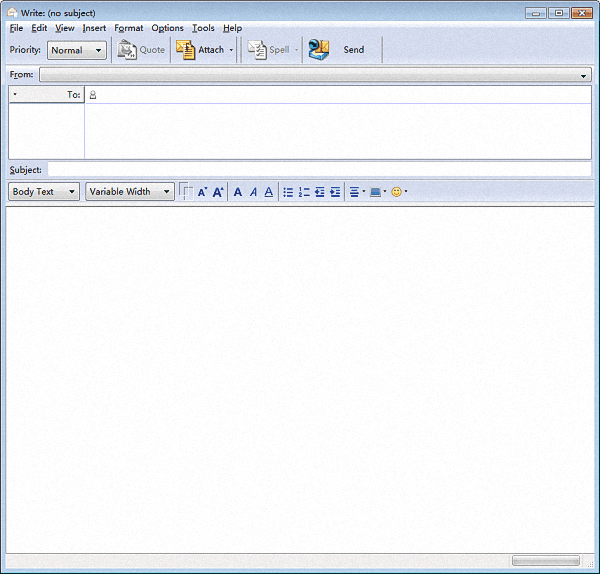This screenshot has width=600, height=574.
Task: Choose text color swatch in format bar
Action: coord(185,191)
